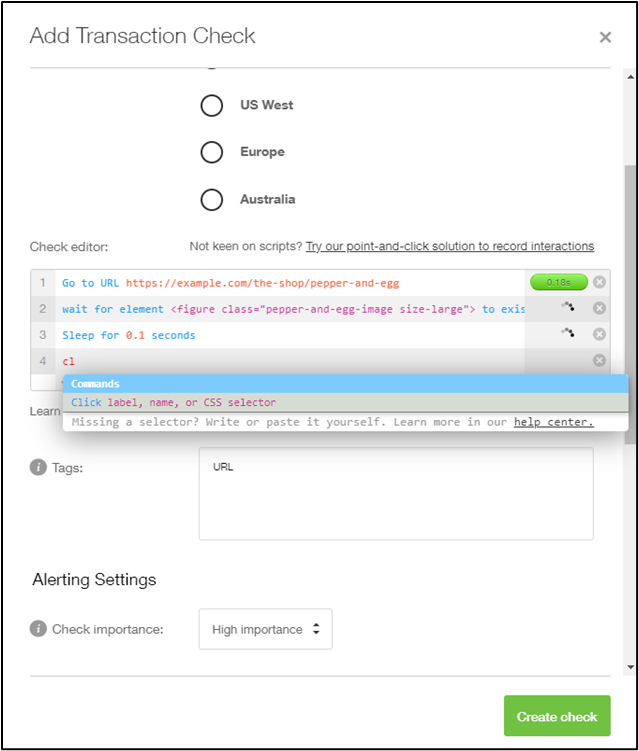The height and width of the screenshot is (751, 639).
Task: Select the Europe region
Action: click(212, 152)
